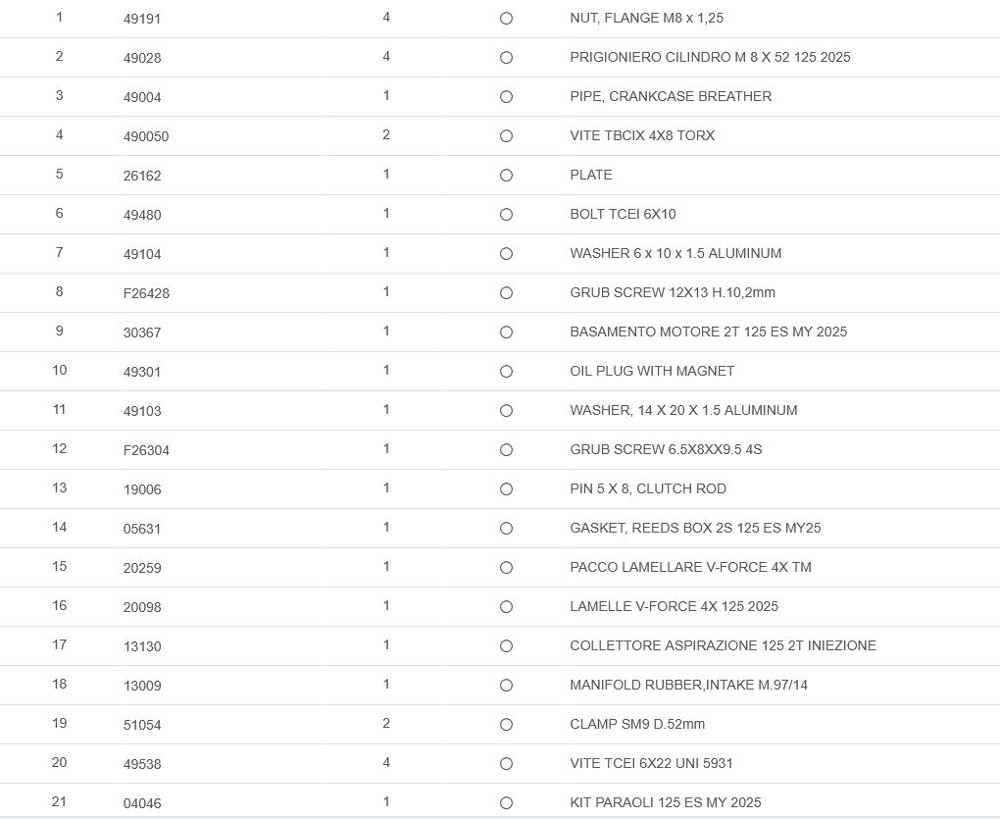Click part code 490050
The image size is (1000, 819).
click(x=146, y=136)
